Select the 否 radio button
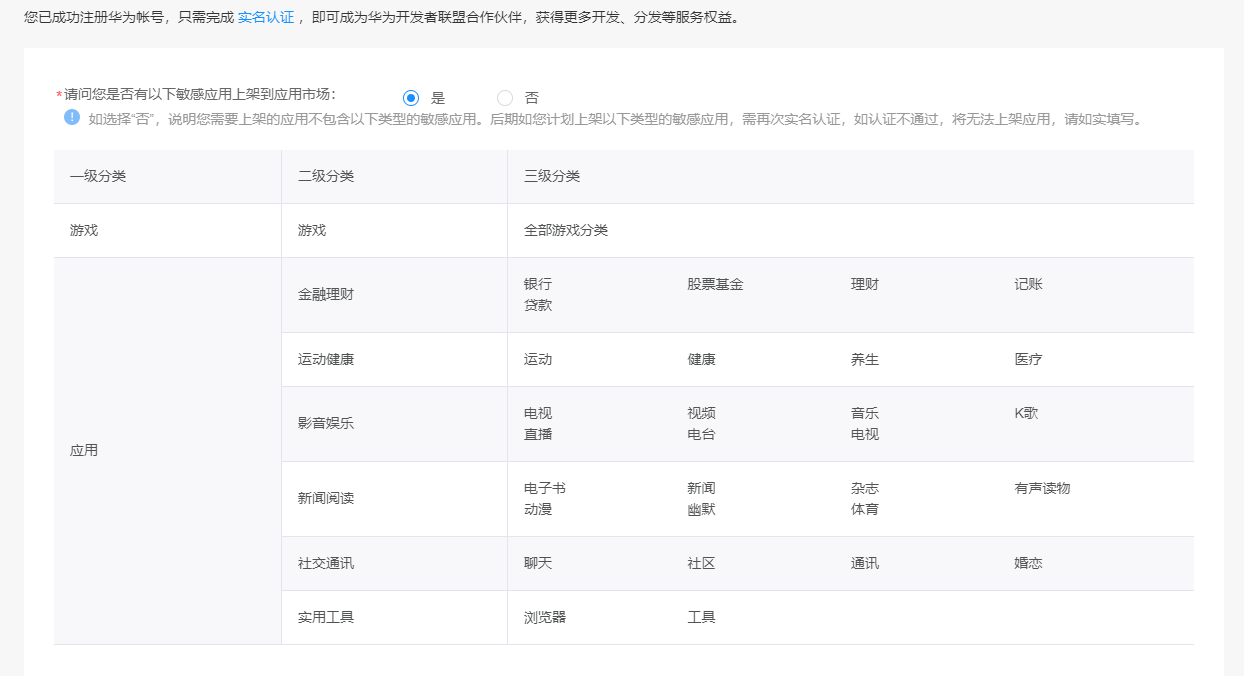 pyautogui.click(x=505, y=98)
